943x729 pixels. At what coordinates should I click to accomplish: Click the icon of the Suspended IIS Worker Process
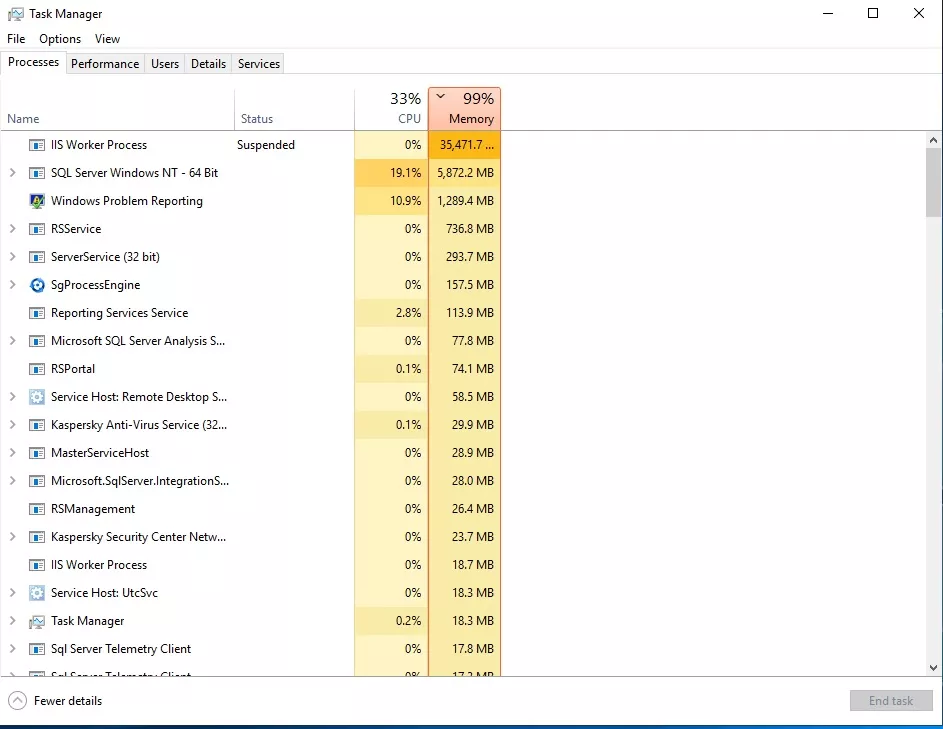coord(37,145)
